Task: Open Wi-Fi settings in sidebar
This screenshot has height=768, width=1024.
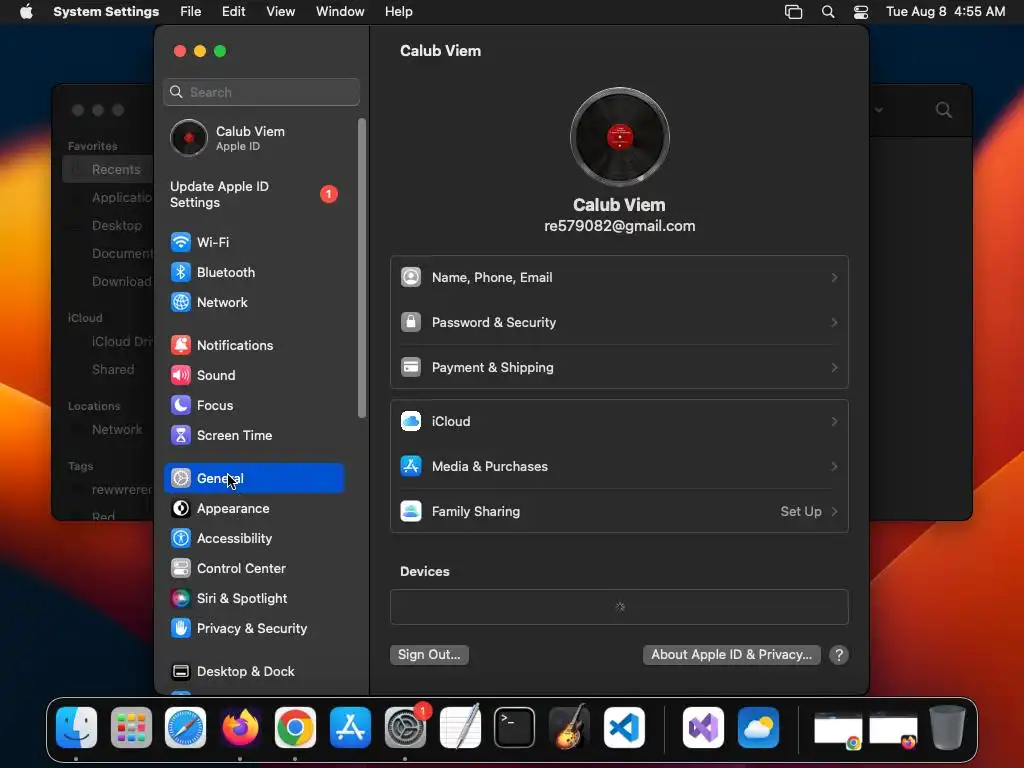Action: pos(253,242)
